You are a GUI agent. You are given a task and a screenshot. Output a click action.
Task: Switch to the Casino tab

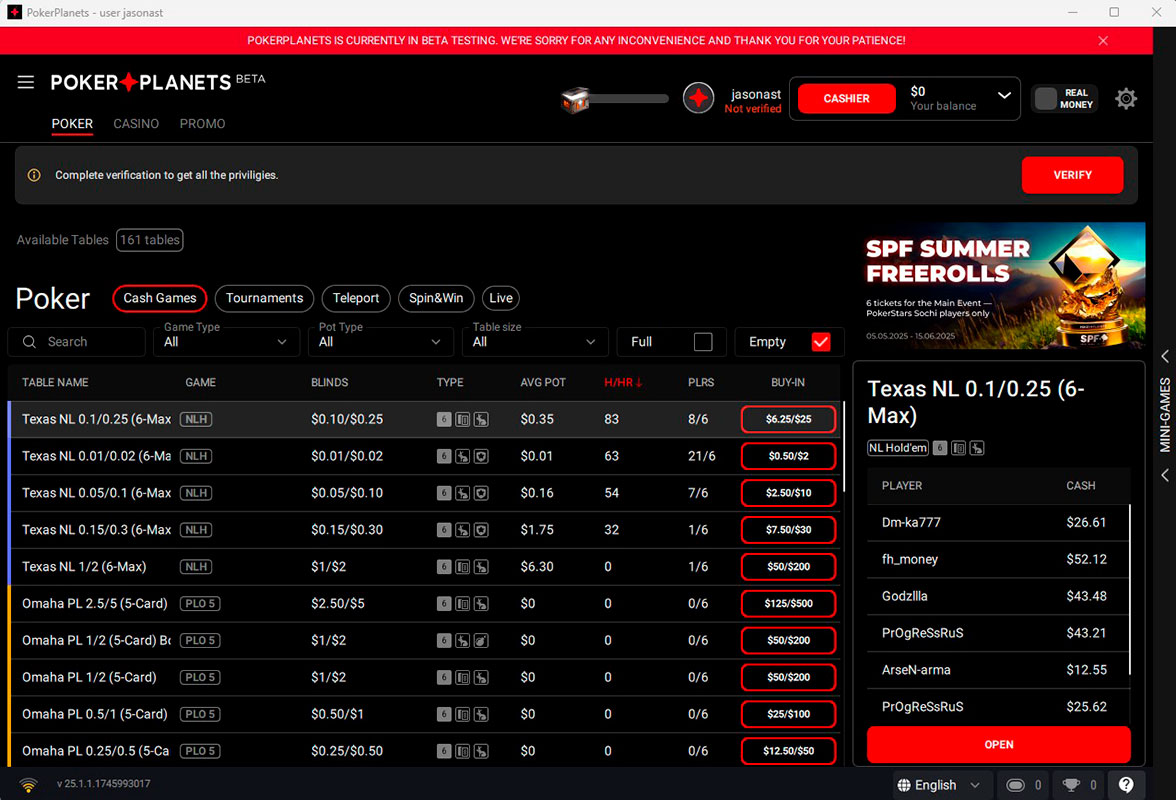tap(136, 124)
